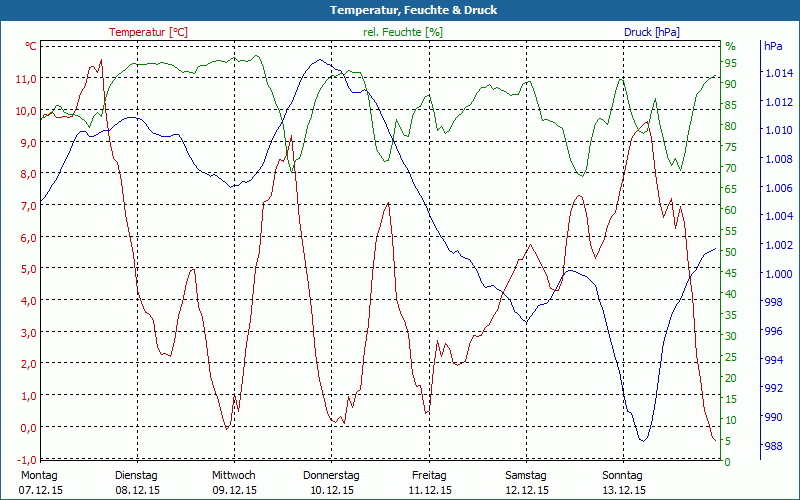Click the '70' humidity axis value

(731, 168)
